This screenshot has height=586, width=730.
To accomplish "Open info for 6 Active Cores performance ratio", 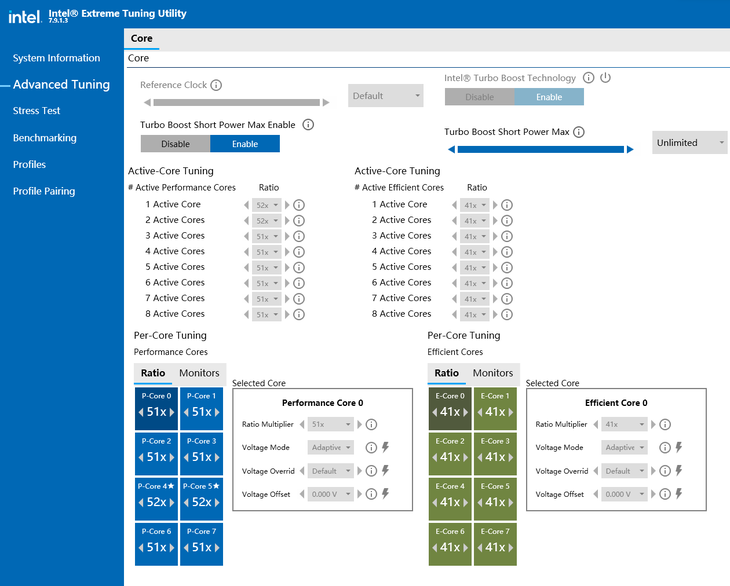I will [x=299, y=283].
